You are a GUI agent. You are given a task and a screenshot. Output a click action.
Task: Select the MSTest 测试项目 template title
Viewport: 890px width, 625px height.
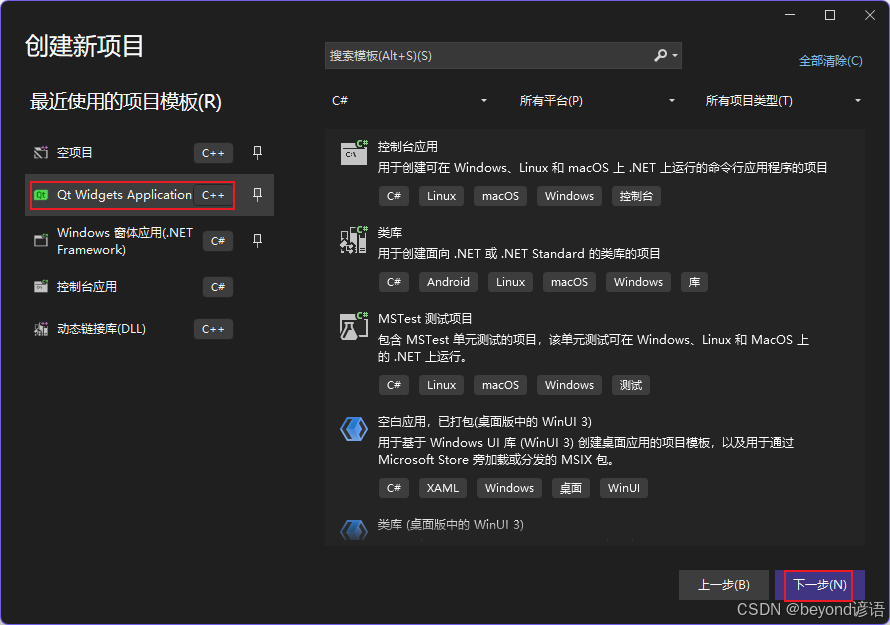tap(425, 319)
